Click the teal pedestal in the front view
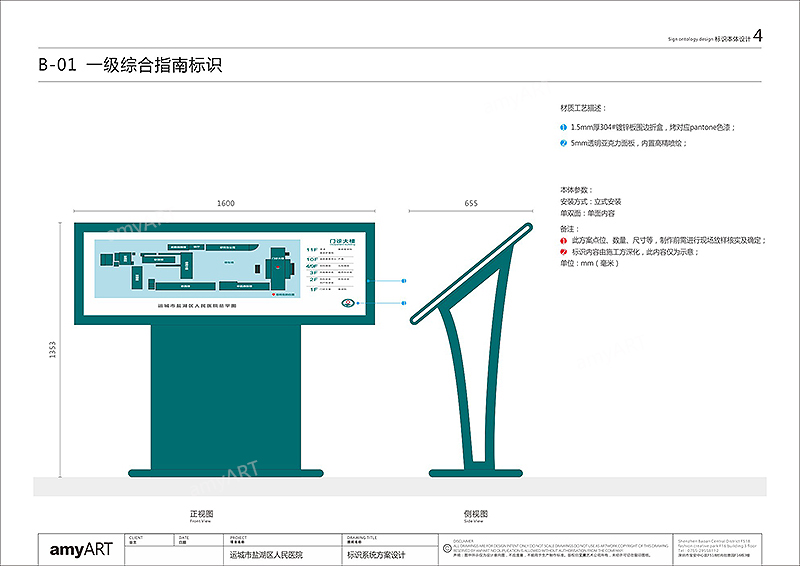Viewport: 800px width, 566px height. pos(226,397)
